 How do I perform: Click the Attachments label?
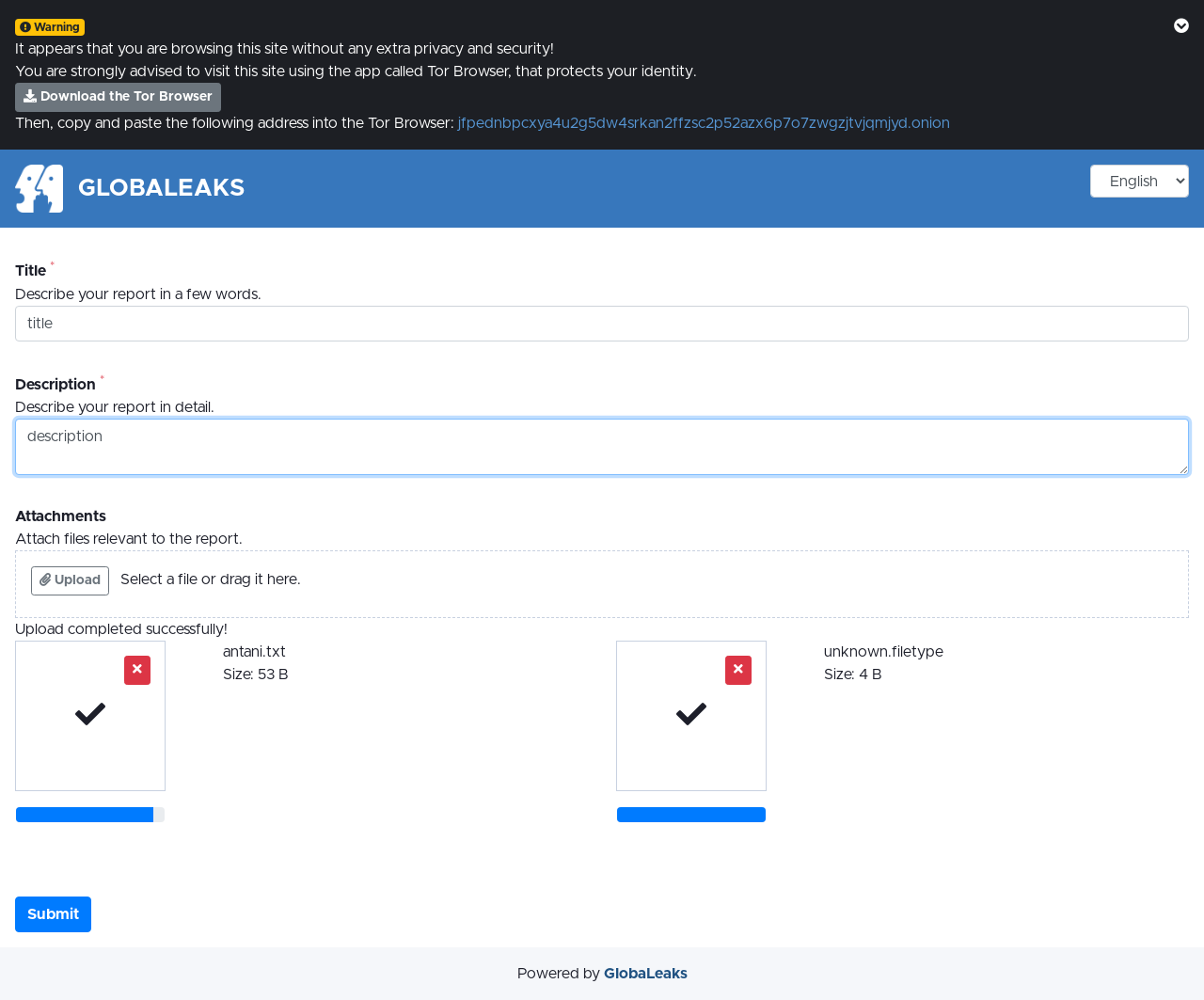(60, 516)
